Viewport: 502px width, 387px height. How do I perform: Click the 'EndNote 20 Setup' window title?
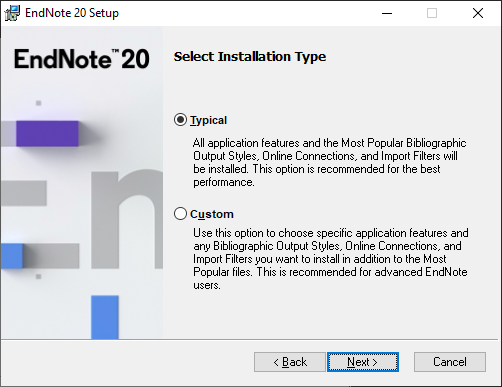[72, 13]
